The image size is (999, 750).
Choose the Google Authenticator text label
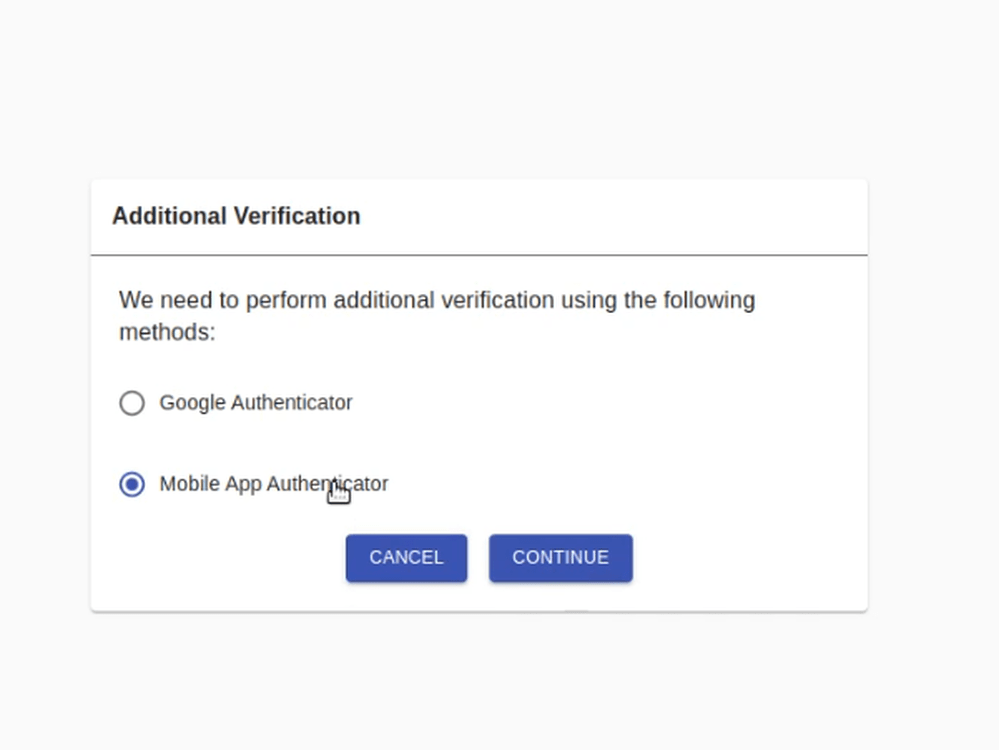coord(255,403)
